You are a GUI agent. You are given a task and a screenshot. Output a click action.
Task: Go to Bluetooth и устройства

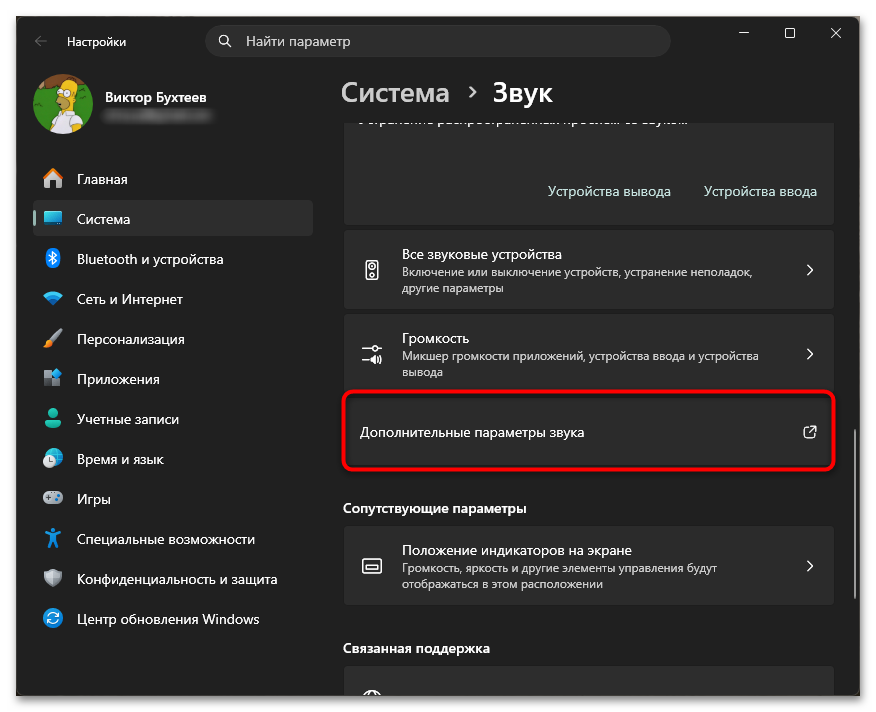[x=173, y=259]
